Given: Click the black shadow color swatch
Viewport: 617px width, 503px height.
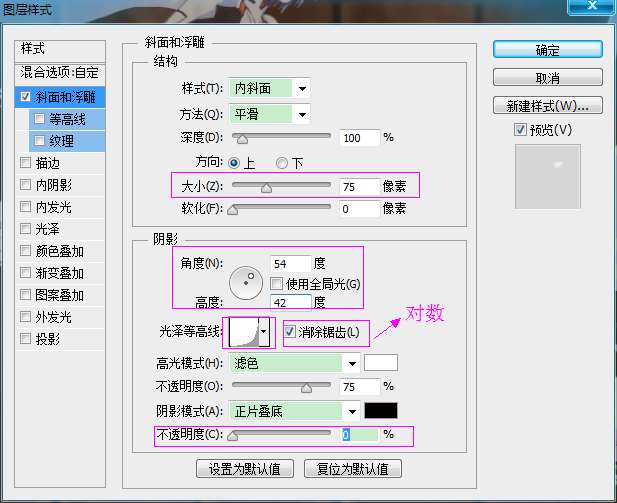Looking at the screenshot, I should click(x=381, y=410).
